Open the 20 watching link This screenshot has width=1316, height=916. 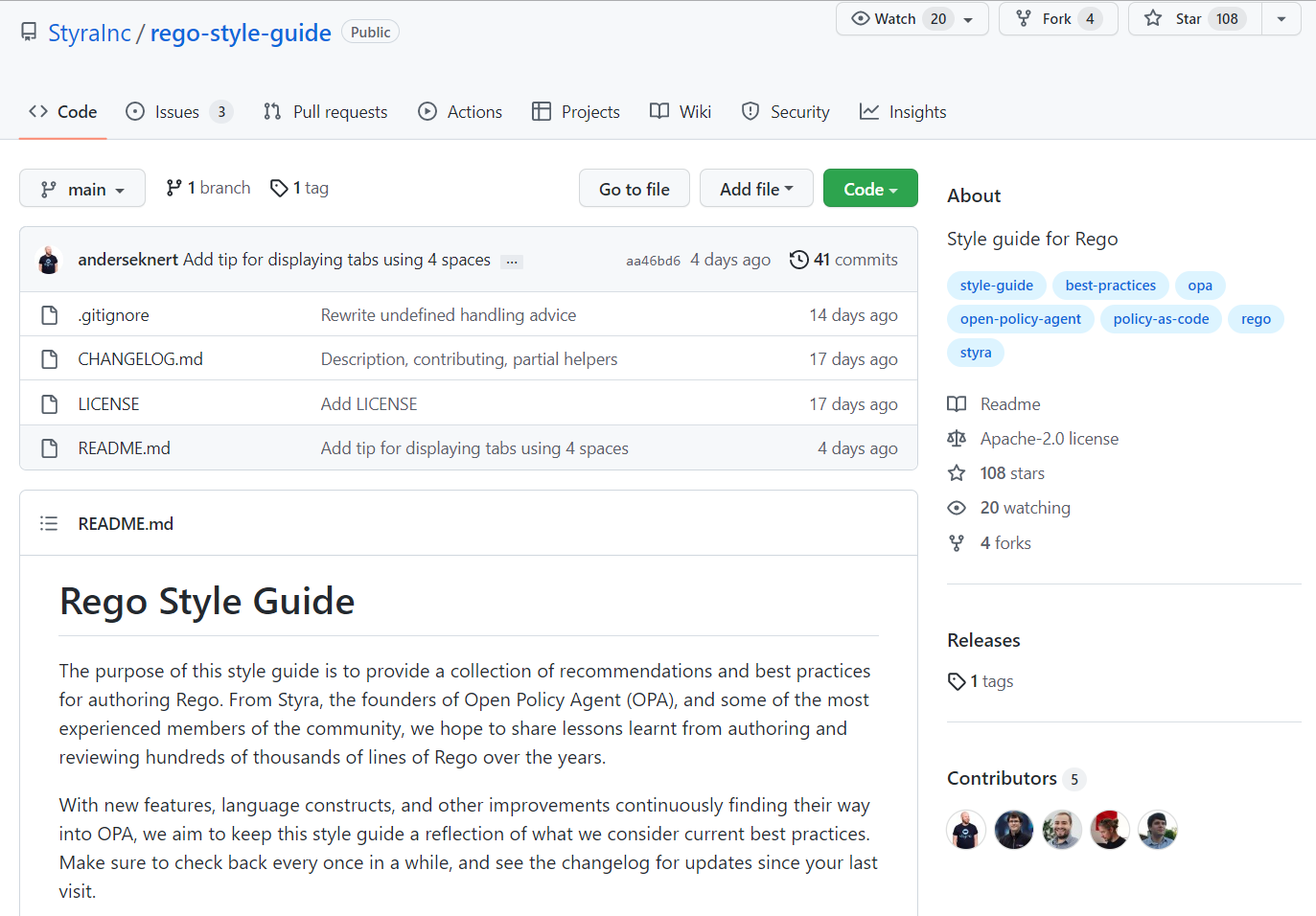1008,508
